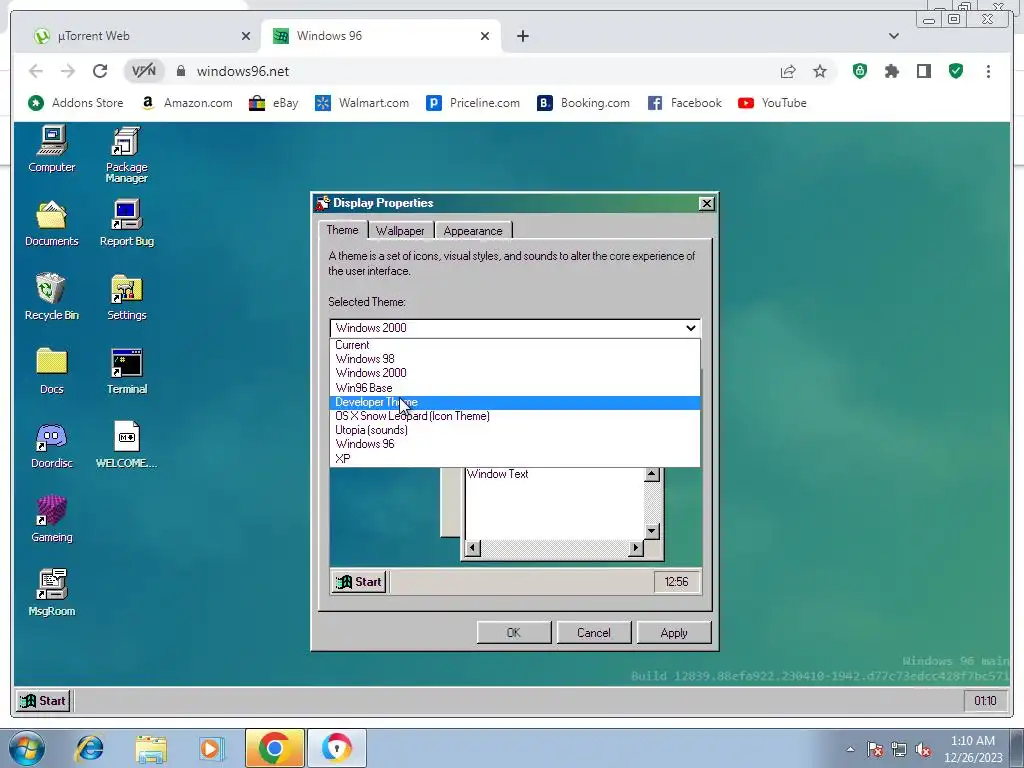Image resolution: width=1024 pixels, height=768 pixels.
Task: Switch to the µTorrent Web tab
Action: (x=142, y=36)
